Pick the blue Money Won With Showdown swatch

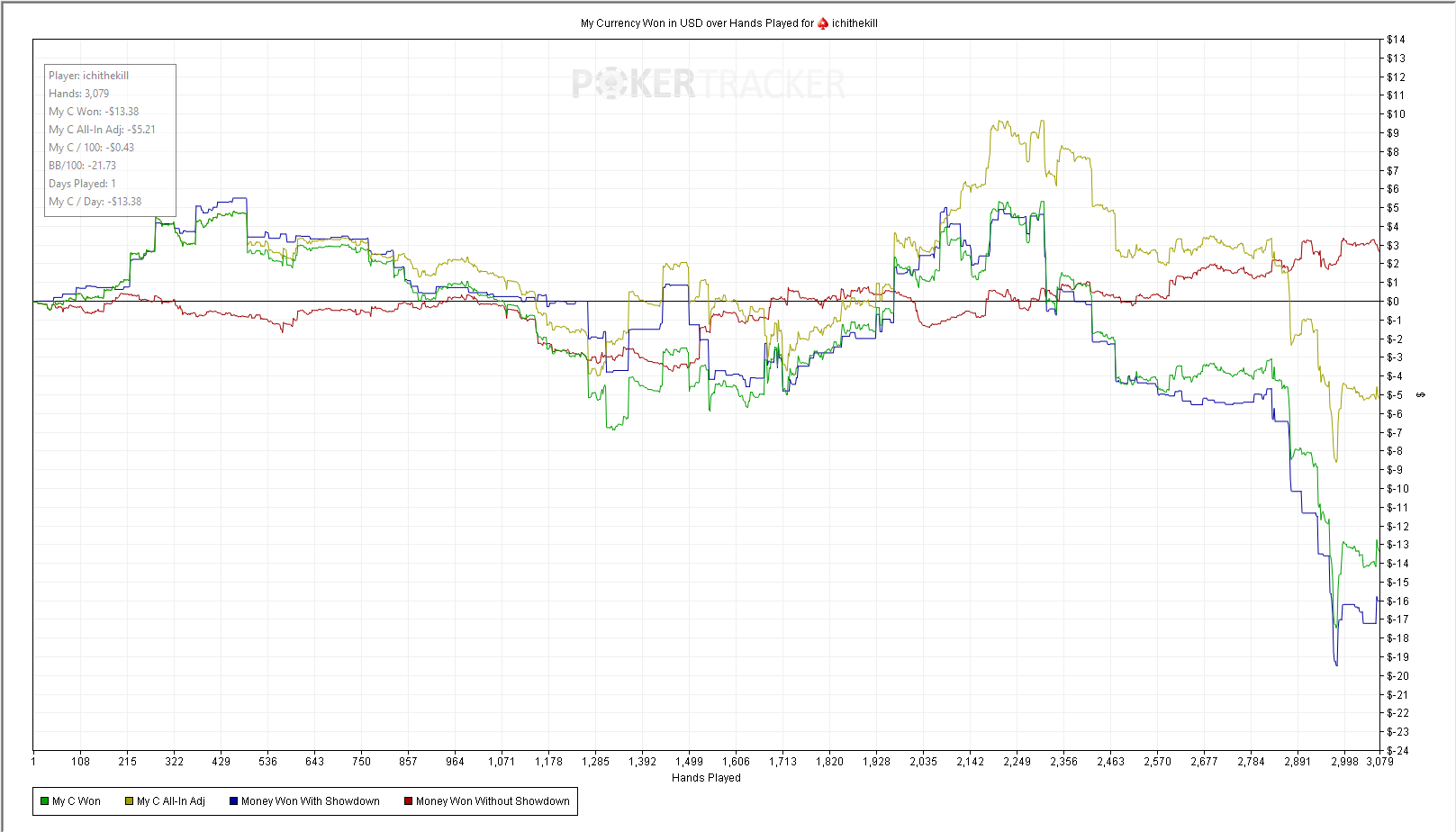pos(233,801)
